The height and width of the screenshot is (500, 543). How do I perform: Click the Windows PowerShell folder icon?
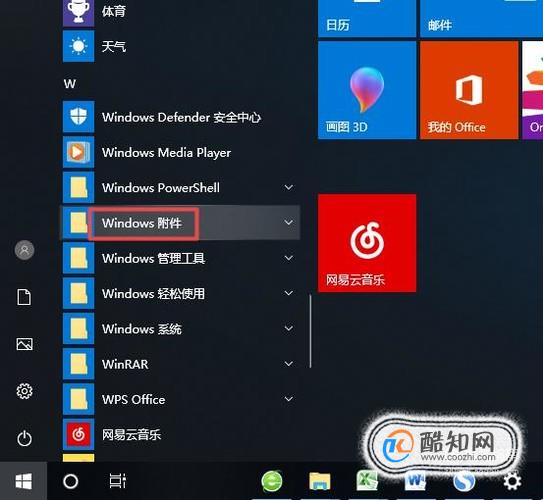[x=78, y=187]
